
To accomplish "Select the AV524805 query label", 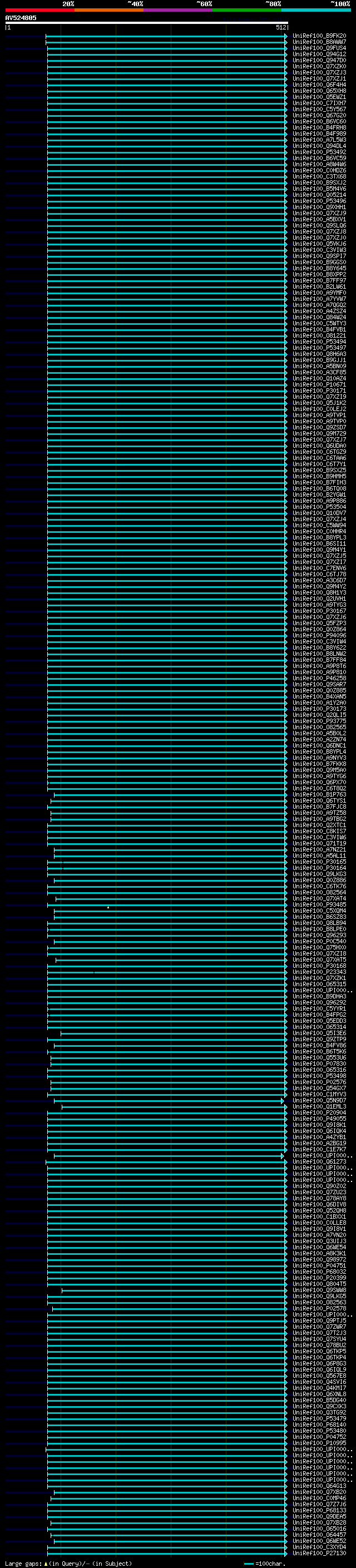I will (x=21, y=18).
